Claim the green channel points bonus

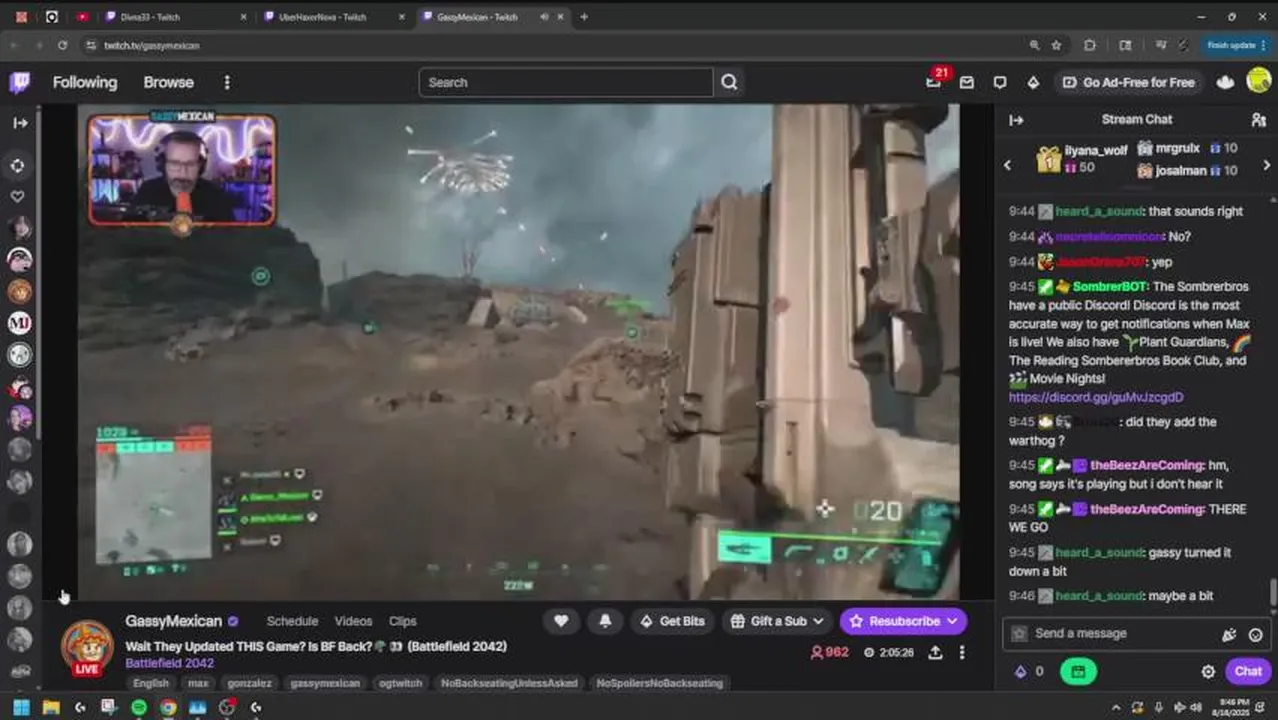coord(1078,672)
